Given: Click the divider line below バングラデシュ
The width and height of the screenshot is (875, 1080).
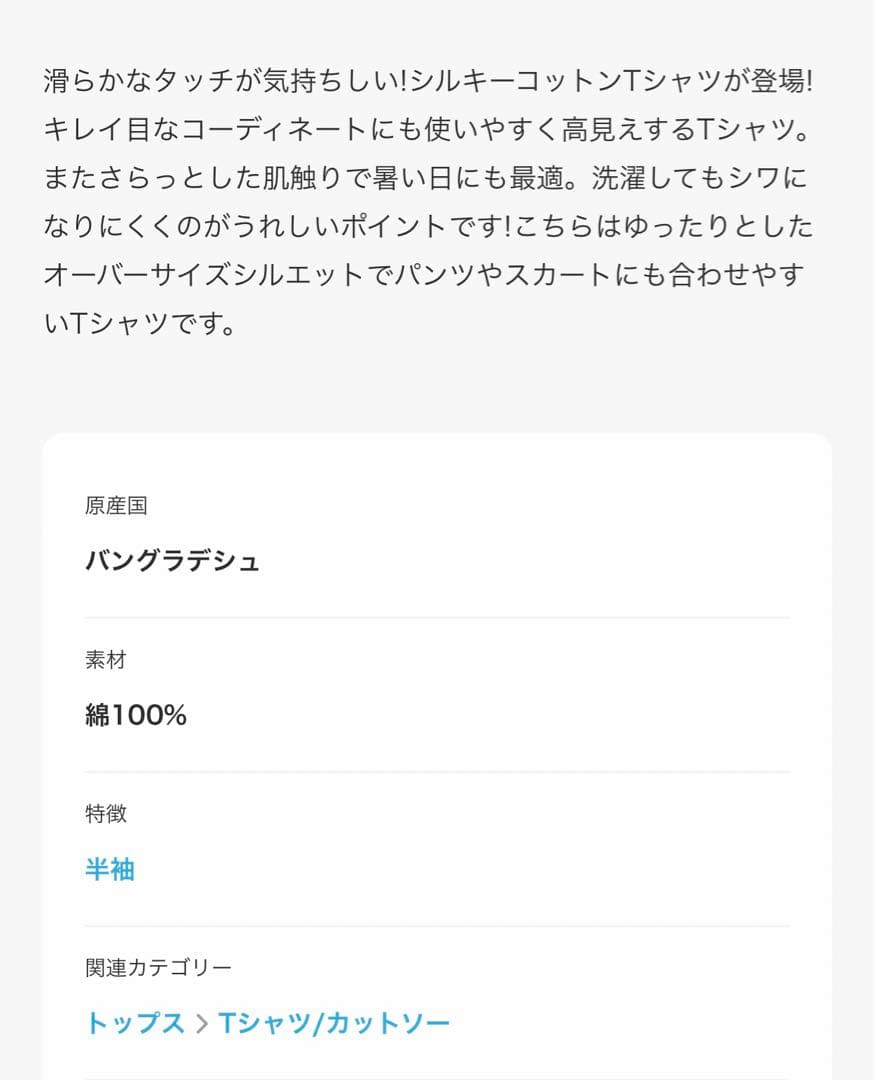Looking at the screenshot, I should (x=437, y=618).
